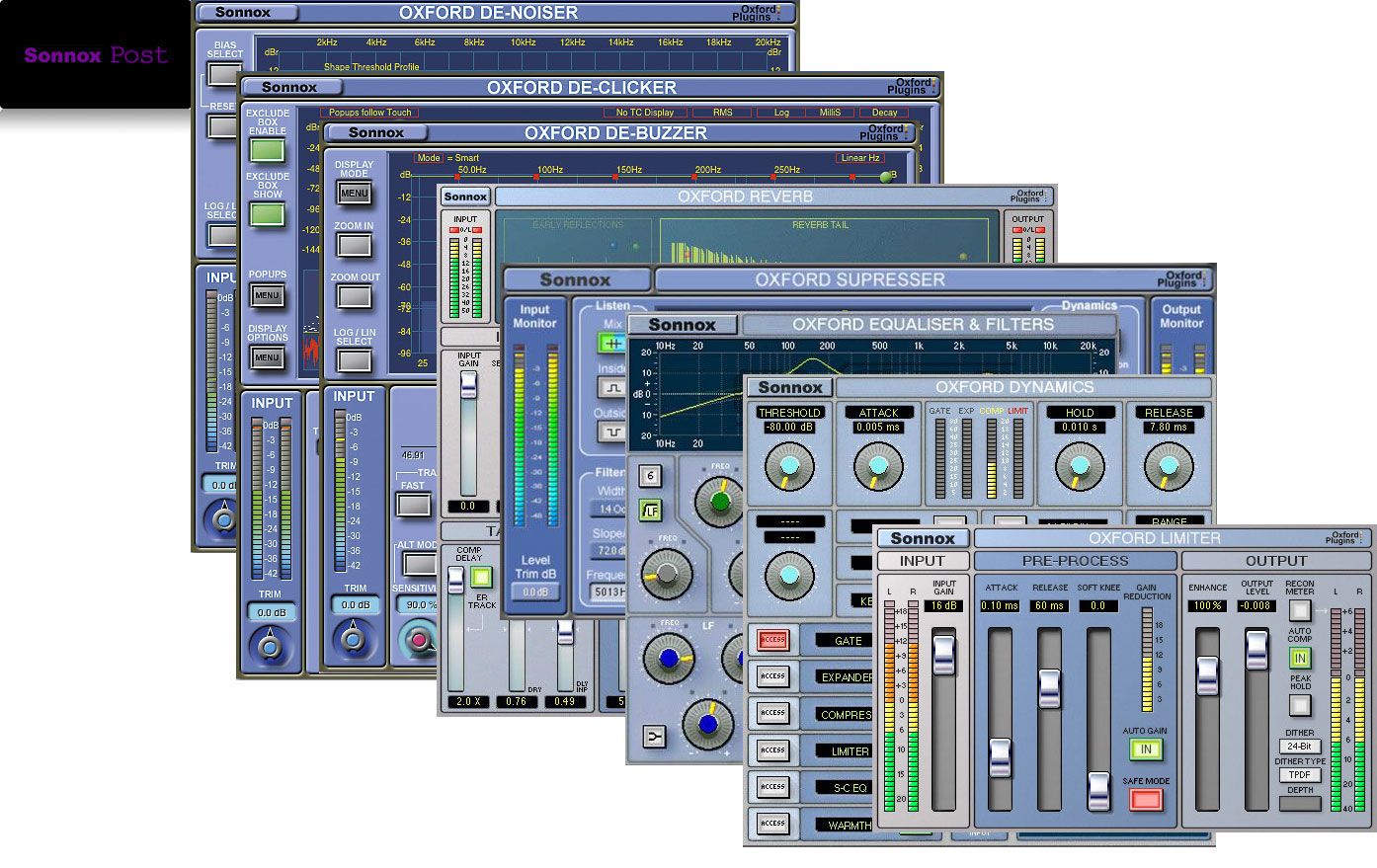Click the Outside listen band icon in Supresser
The width and height of the screenshot is (1377, 868).
612,432
